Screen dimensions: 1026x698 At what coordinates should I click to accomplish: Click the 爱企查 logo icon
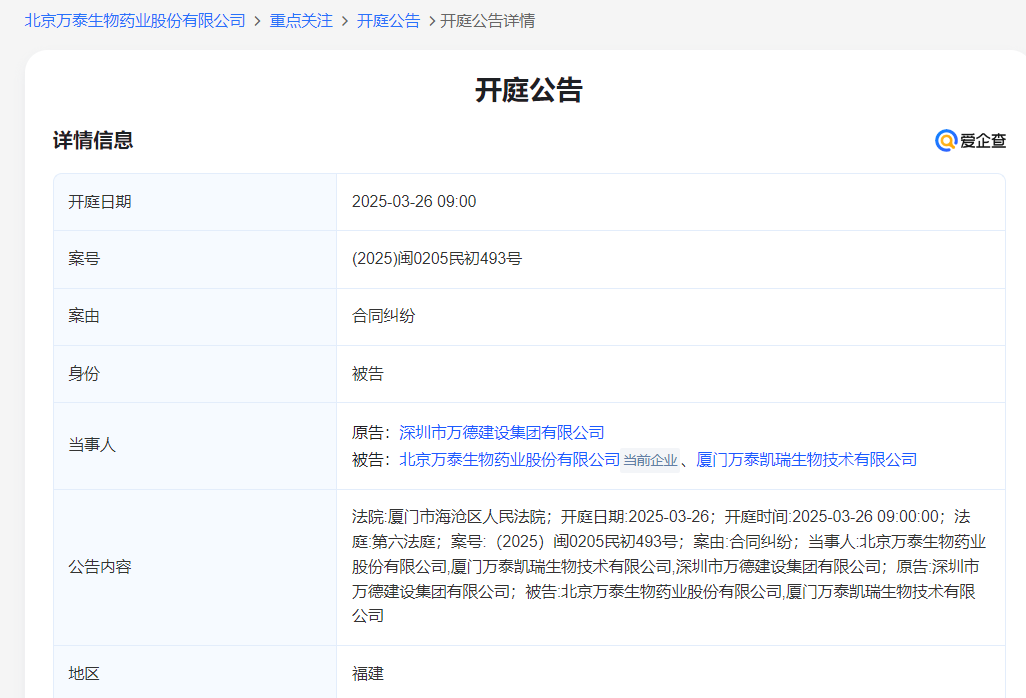[946, 141]
